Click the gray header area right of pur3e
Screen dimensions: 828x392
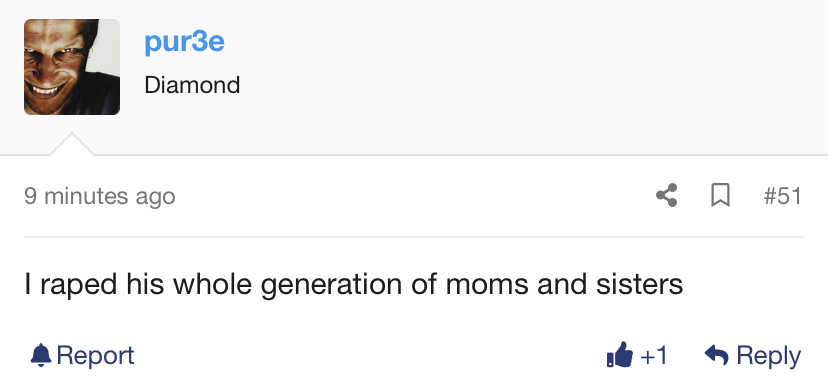coord(528,69)
